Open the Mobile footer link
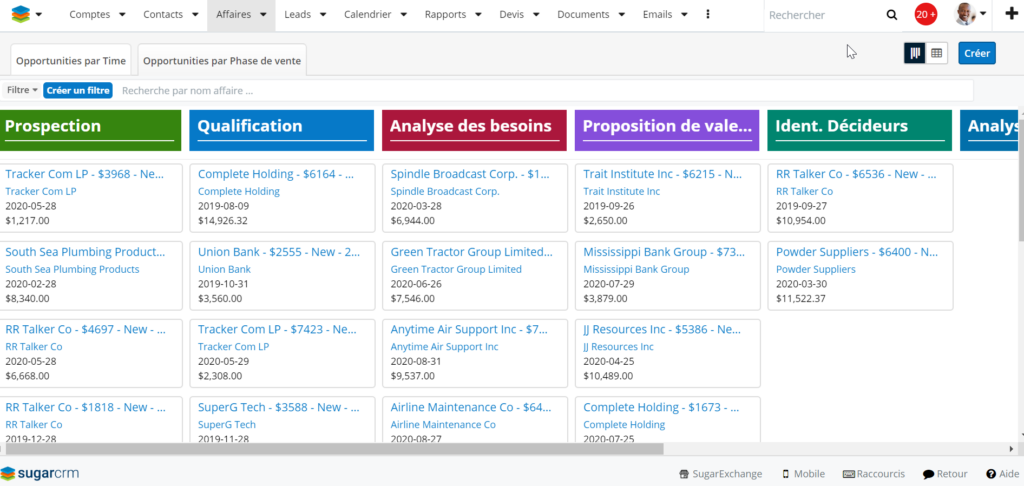This screenshot has height=486, width=1024. tap(803, 474)
